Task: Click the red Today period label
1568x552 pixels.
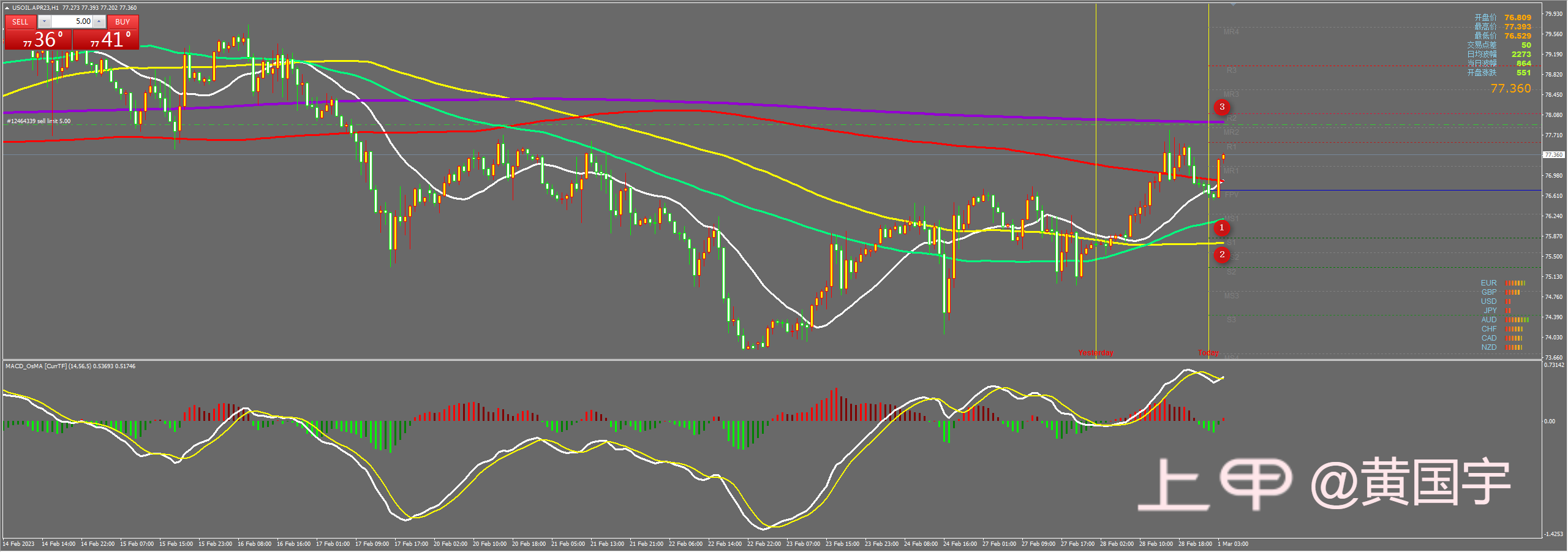Action: tap(1208, 353)
